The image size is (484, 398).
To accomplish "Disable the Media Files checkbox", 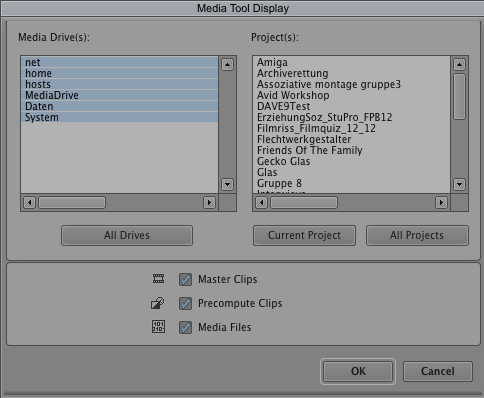I will (x=185, y=327).
